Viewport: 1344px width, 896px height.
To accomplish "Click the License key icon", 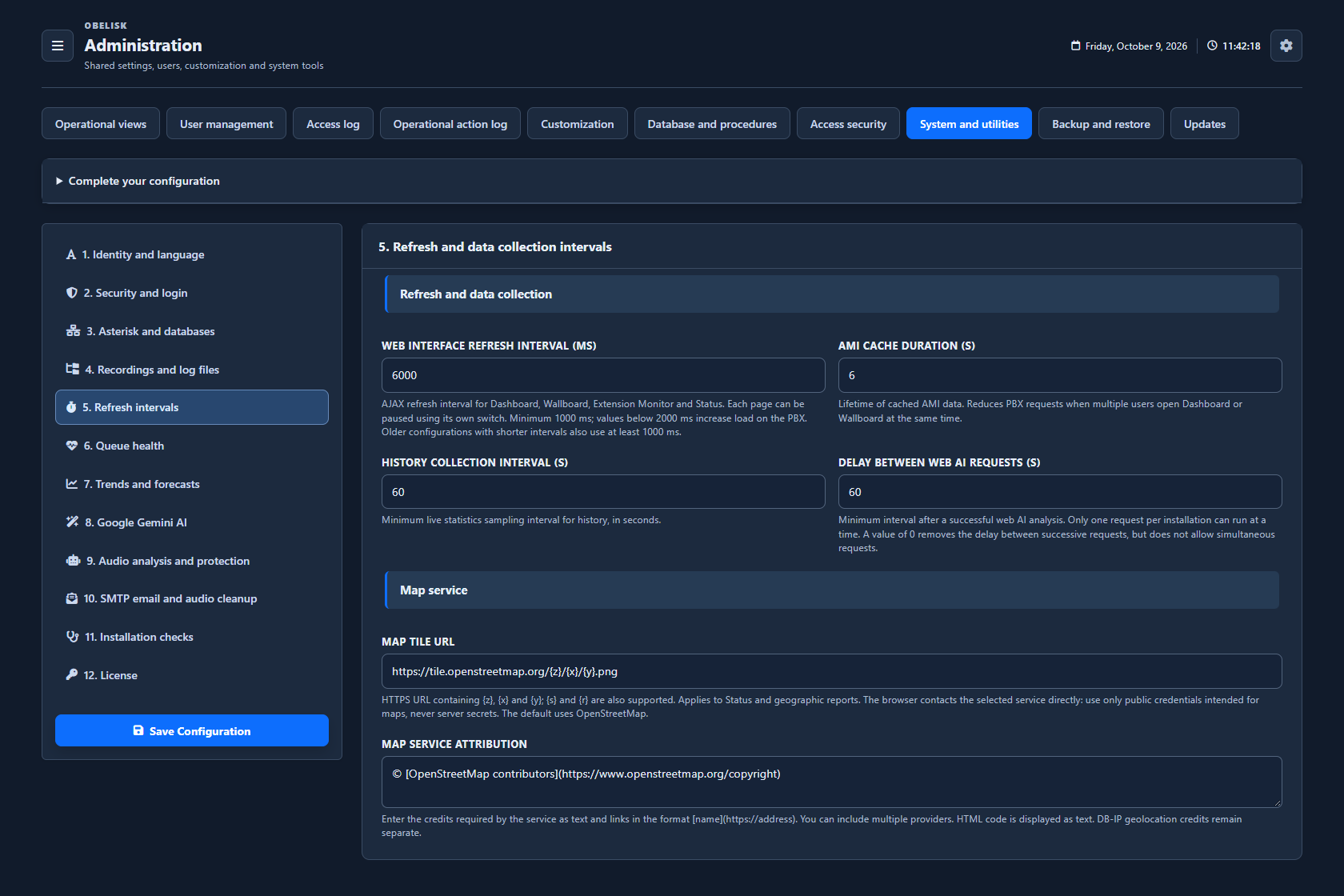I will [x=72, y=674].
